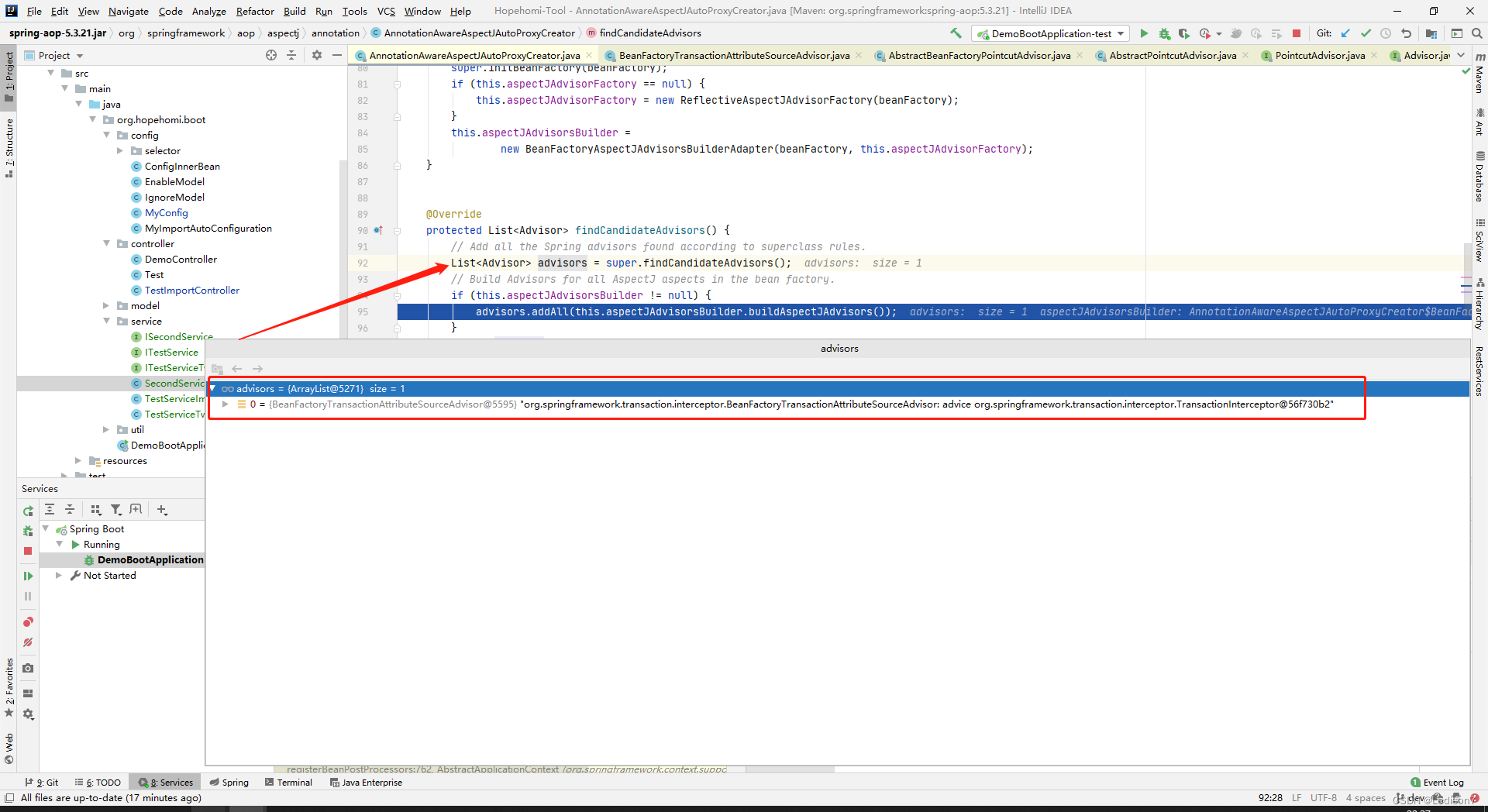Select MyImportAutoConfiguration class
The width and height of the screenshot is (1488, 812).
[208, 228]
